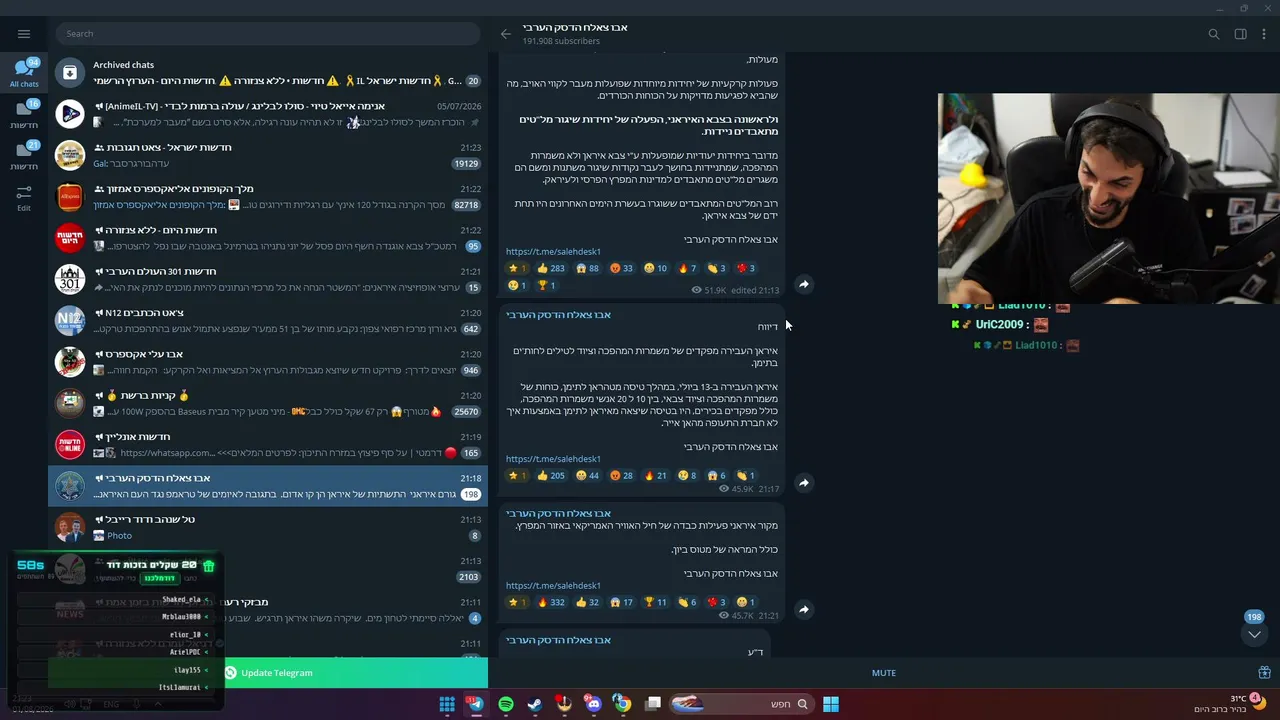Click the 301 channel avatar

70,279
